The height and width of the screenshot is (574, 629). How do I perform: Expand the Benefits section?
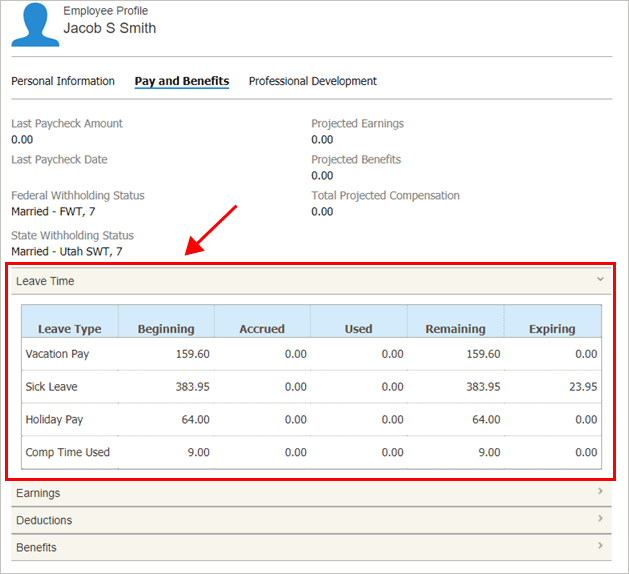pos(36,547)
